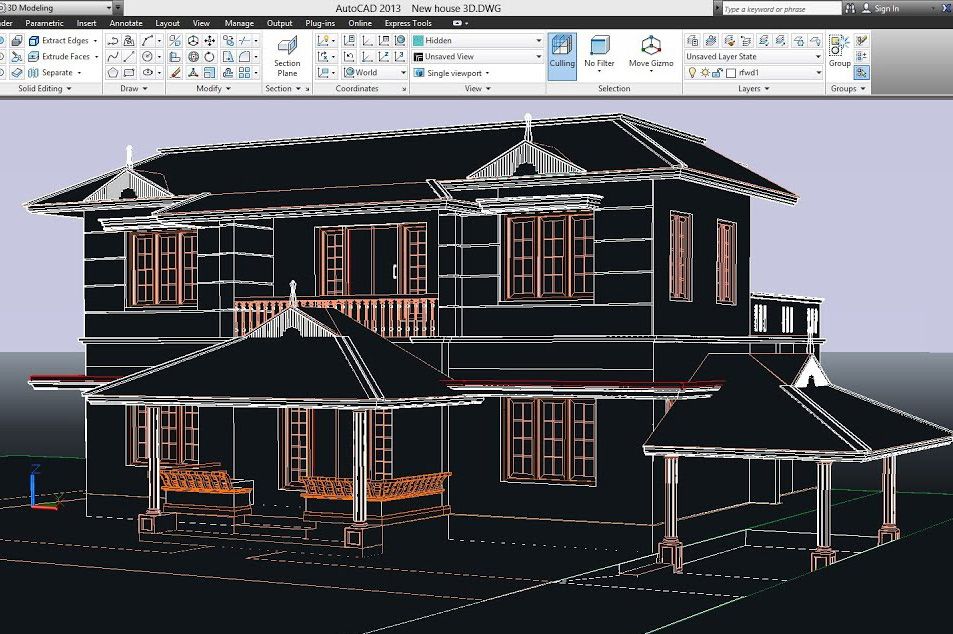Switch to the Express Tools tab
Screen dimensions: 953x634
point(408,23)
